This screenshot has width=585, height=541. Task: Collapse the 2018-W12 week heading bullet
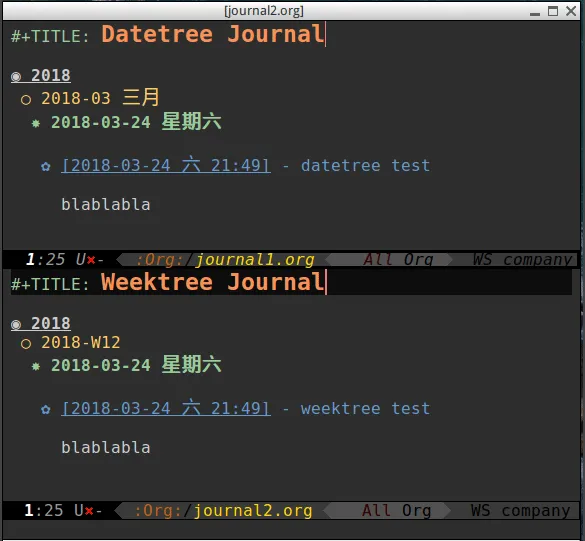(x=26, y=344)
